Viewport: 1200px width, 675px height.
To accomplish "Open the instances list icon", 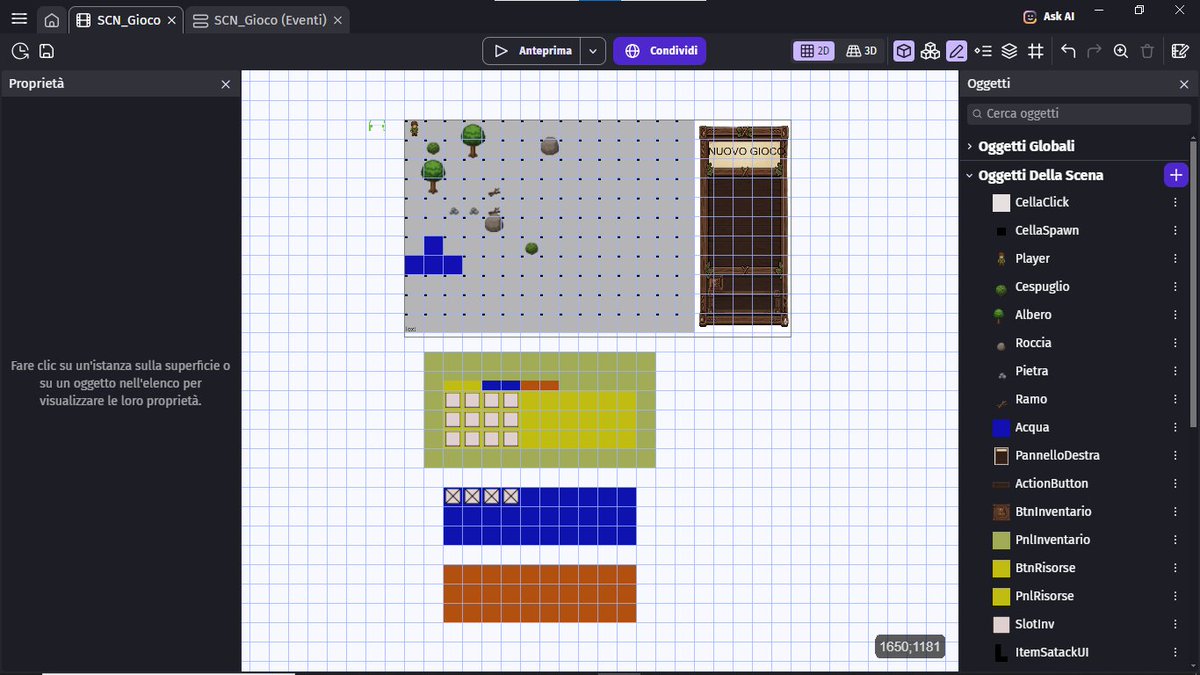I will click(983, 51).
